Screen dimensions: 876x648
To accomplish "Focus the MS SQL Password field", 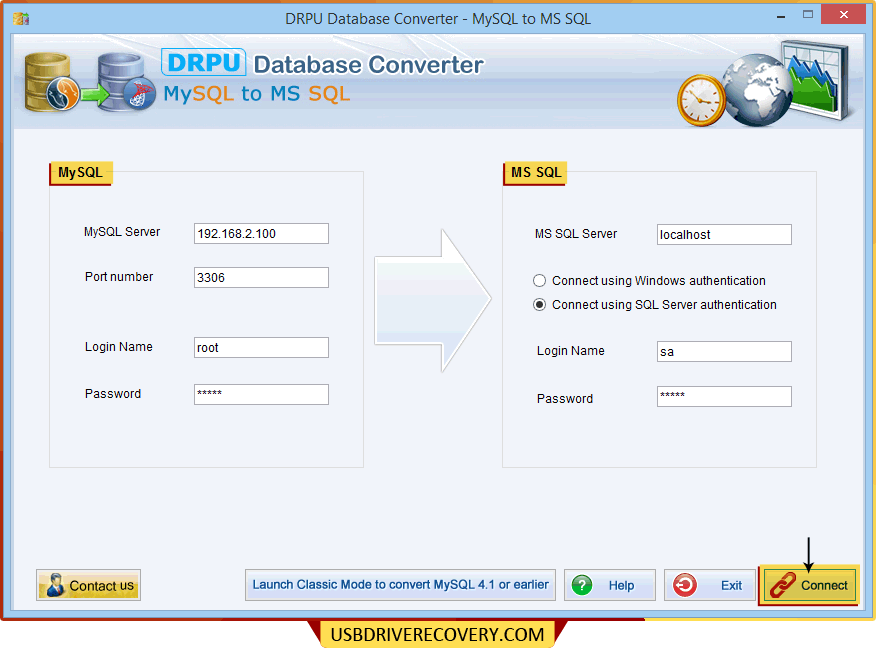I will tap(724, 397).
